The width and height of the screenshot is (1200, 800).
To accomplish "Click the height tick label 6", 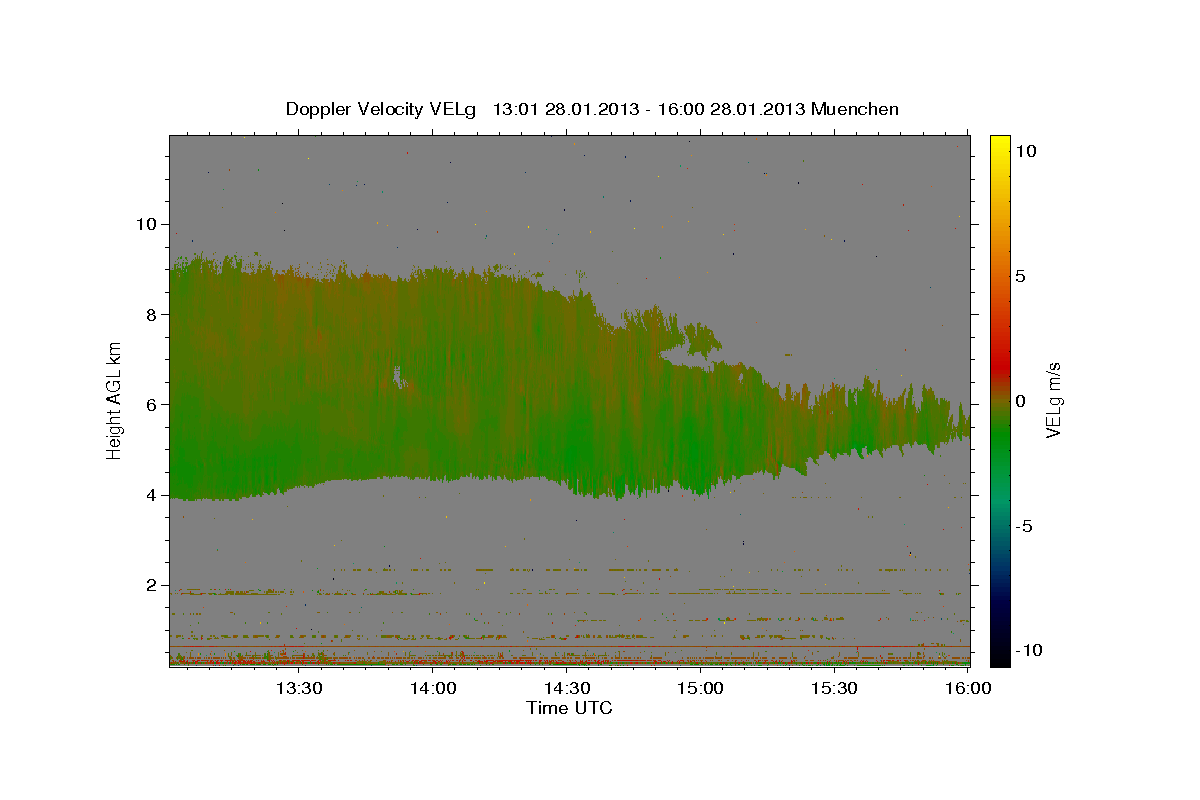I will (152, 404).
